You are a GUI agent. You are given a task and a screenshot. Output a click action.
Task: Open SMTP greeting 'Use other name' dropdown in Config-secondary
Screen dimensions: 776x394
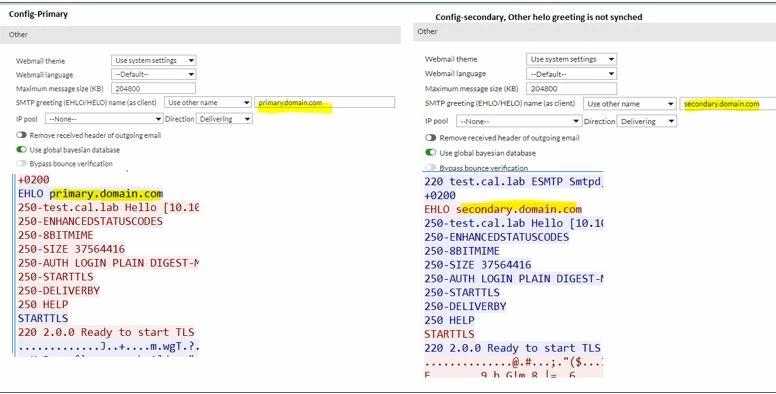pos(630,104)
